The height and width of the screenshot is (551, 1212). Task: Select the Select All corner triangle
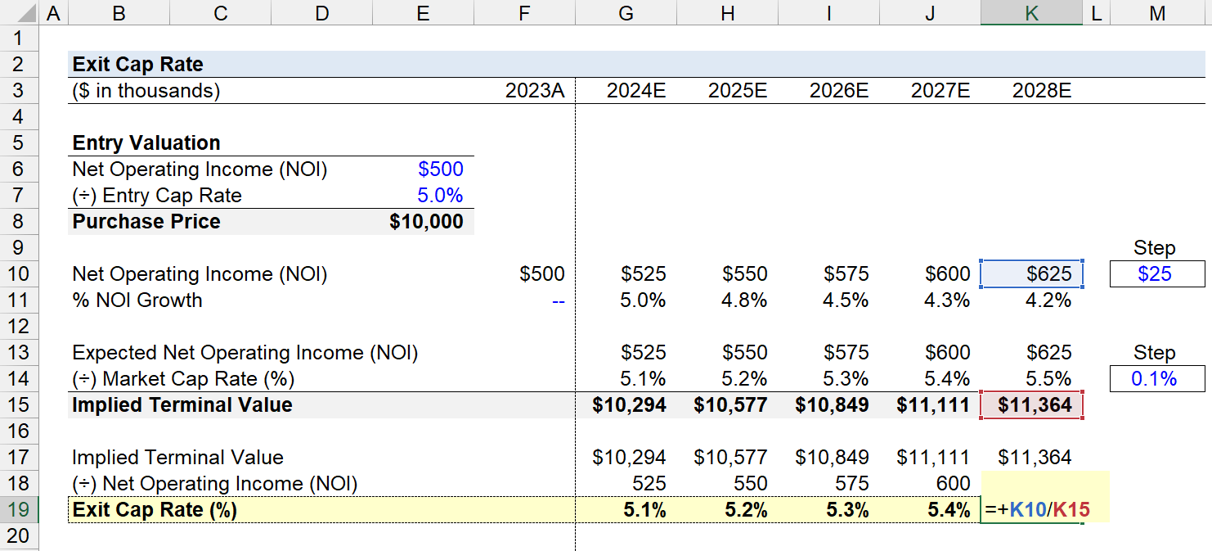pyautogui.click(x=19, y=13)
